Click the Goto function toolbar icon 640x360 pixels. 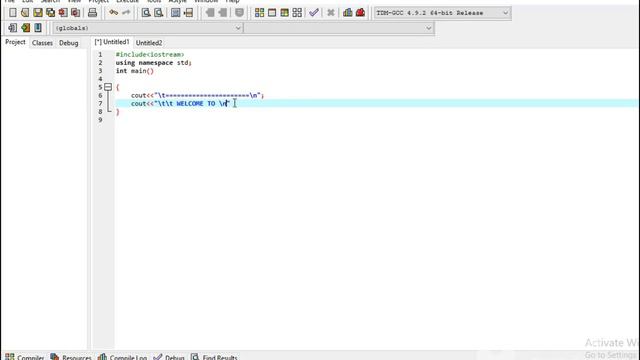point(176,13)
